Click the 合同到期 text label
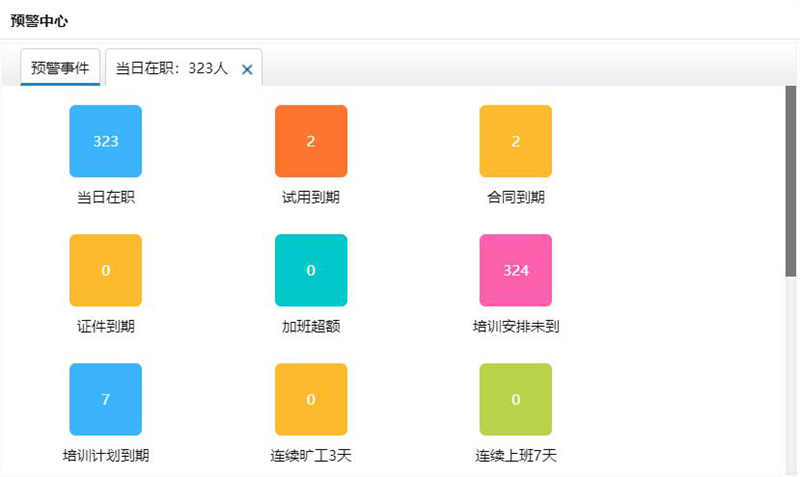 (516, 197)
